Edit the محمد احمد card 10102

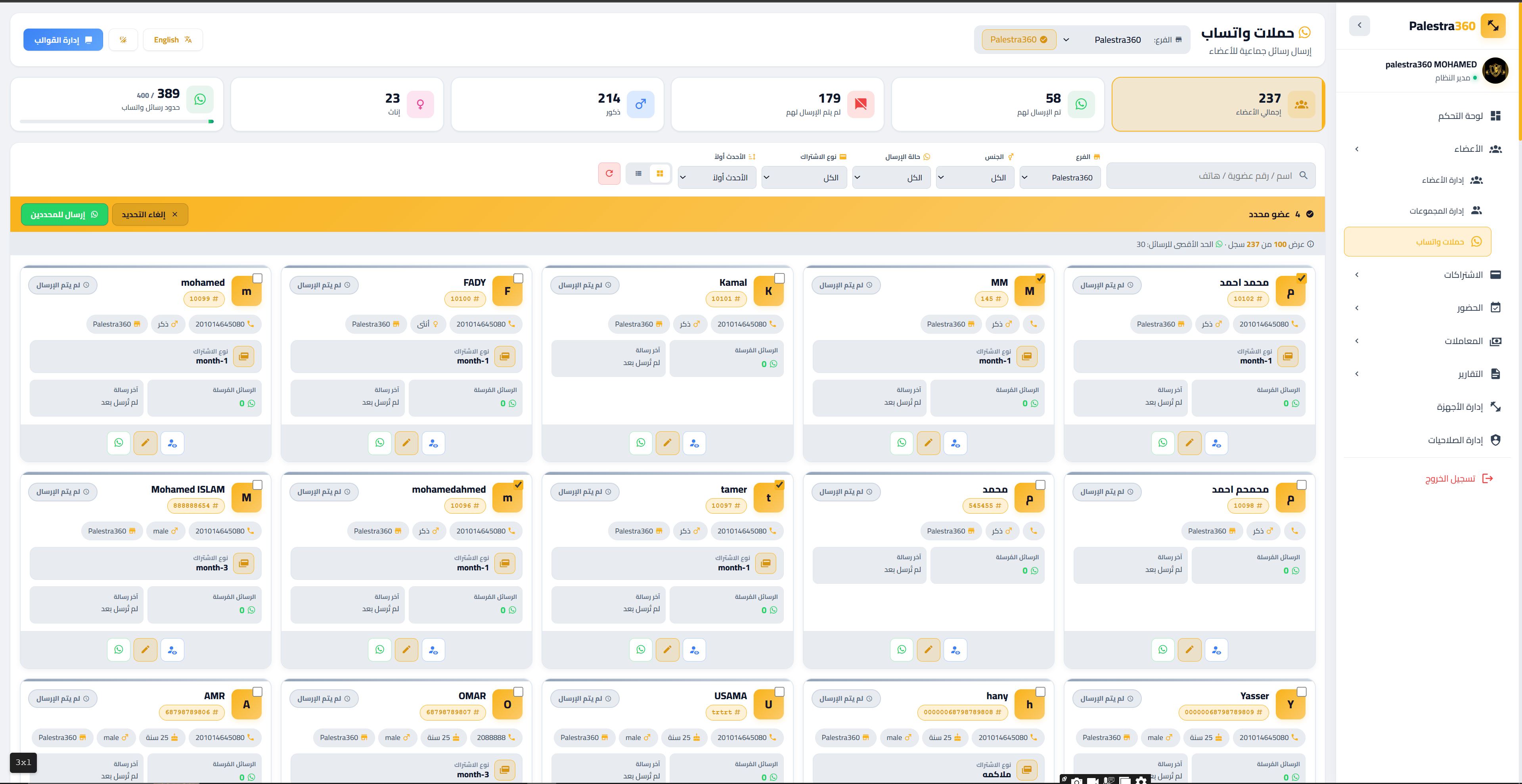1189,442
